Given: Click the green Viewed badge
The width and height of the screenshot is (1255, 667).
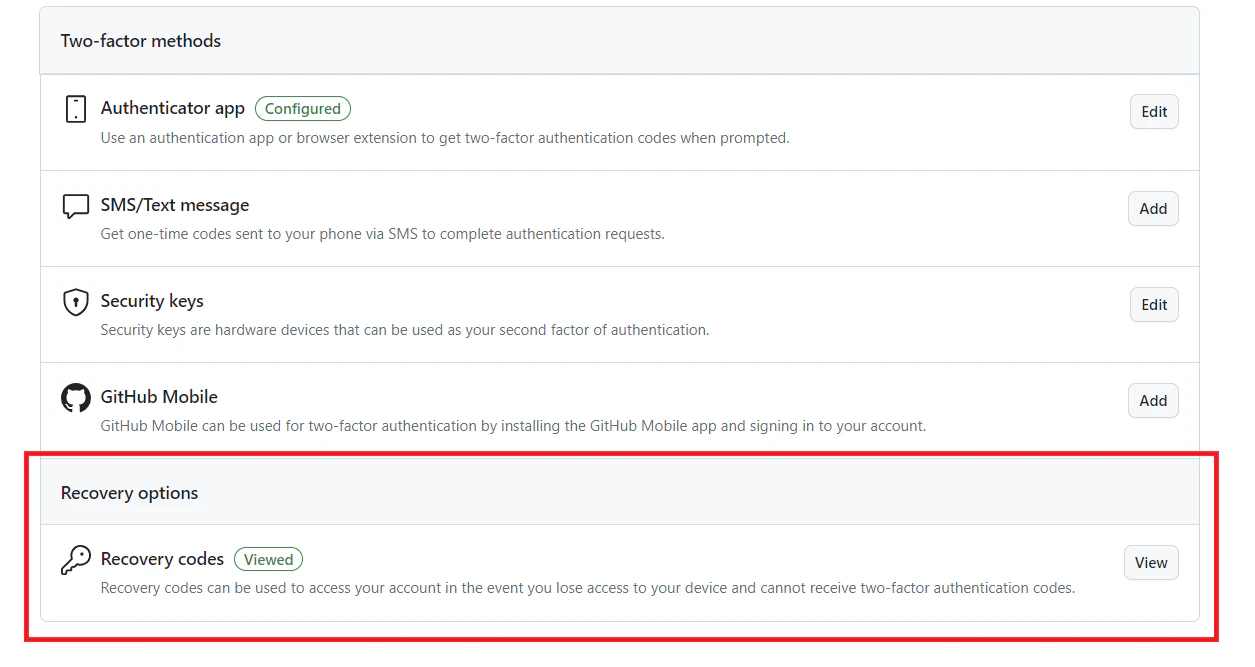Looking at the screenshot, I should tap(268, 559).
